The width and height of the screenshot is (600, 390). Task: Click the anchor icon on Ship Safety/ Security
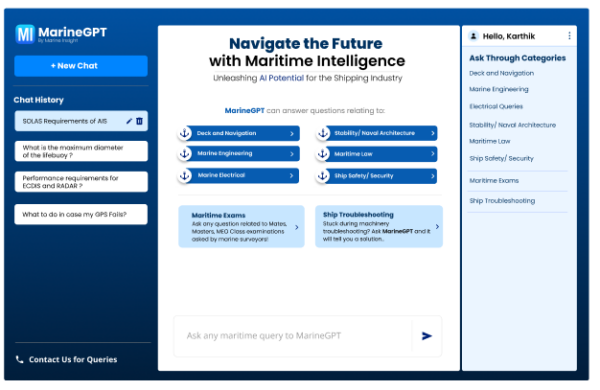[323, 176]
